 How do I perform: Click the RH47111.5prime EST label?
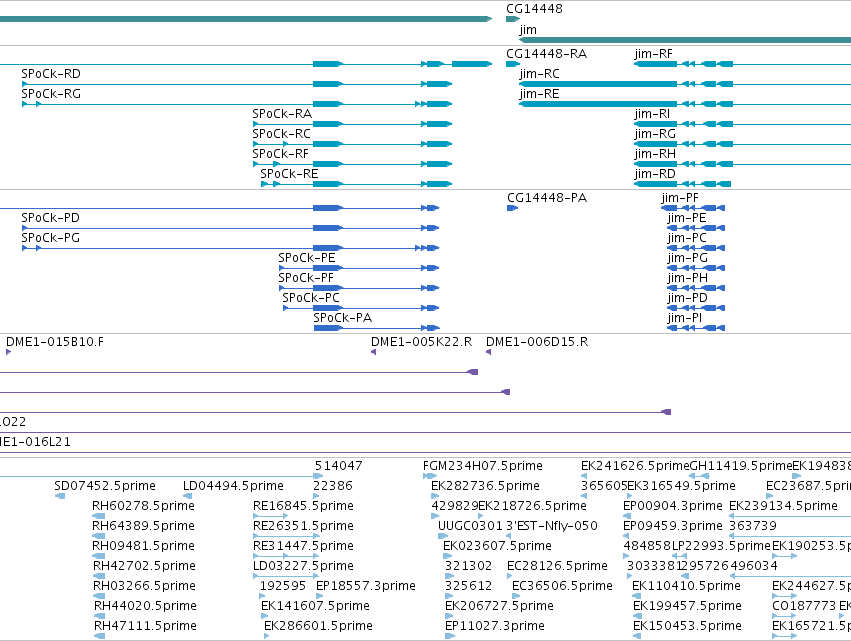point(145,626)
